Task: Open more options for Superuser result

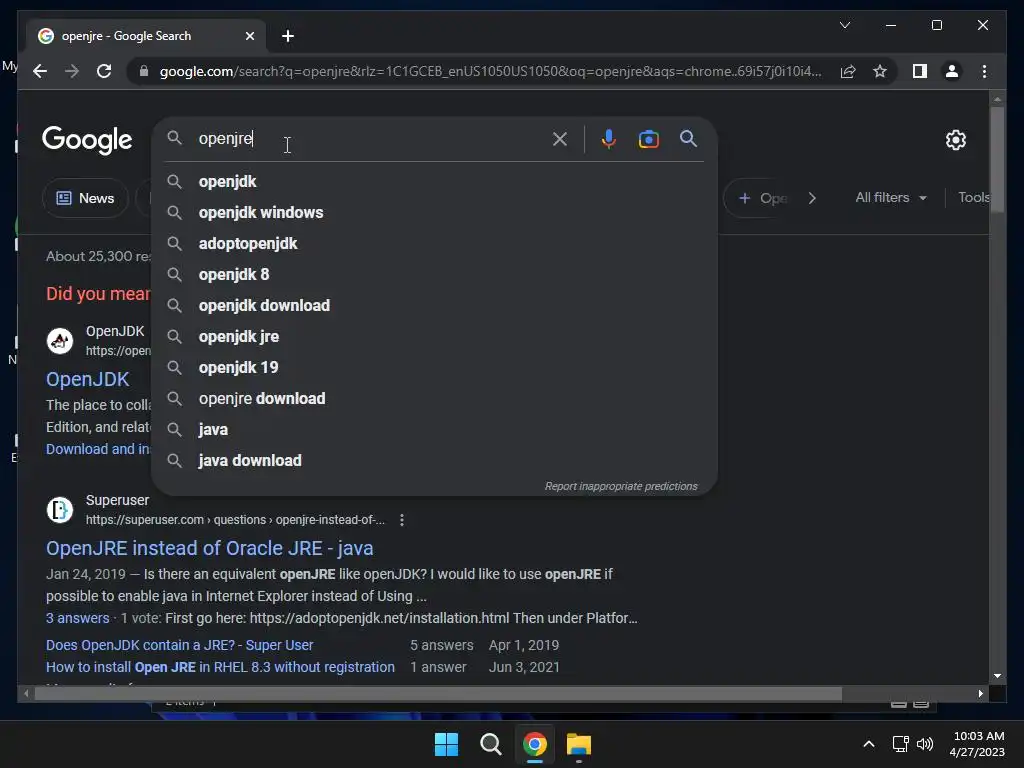Action: (402, 520)
